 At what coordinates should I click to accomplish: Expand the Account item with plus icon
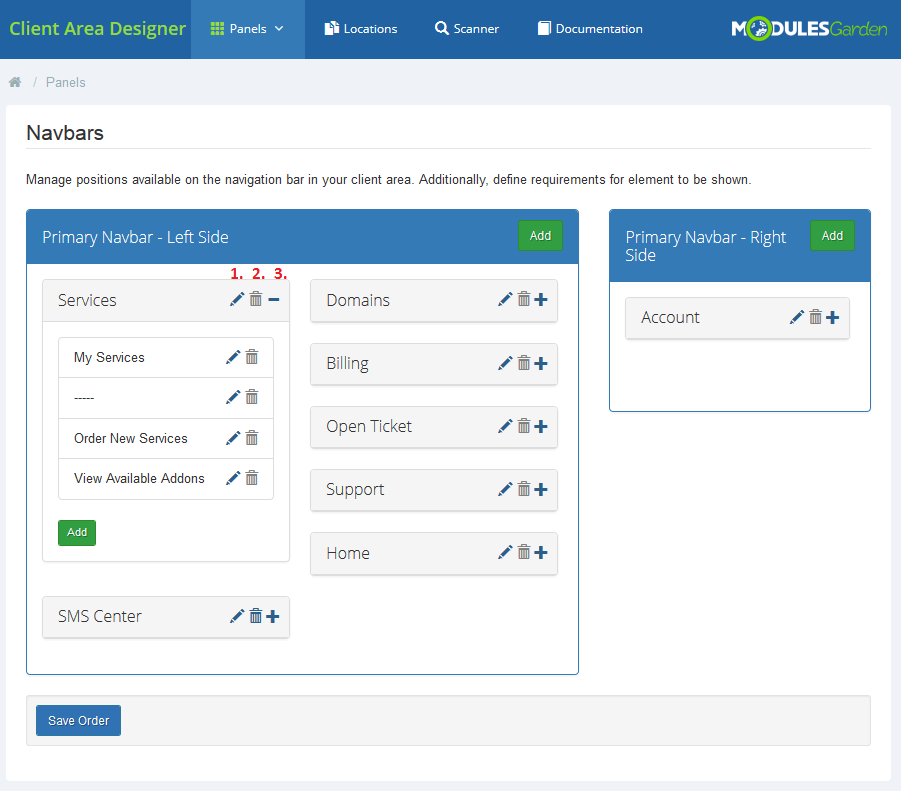point(833,317)
